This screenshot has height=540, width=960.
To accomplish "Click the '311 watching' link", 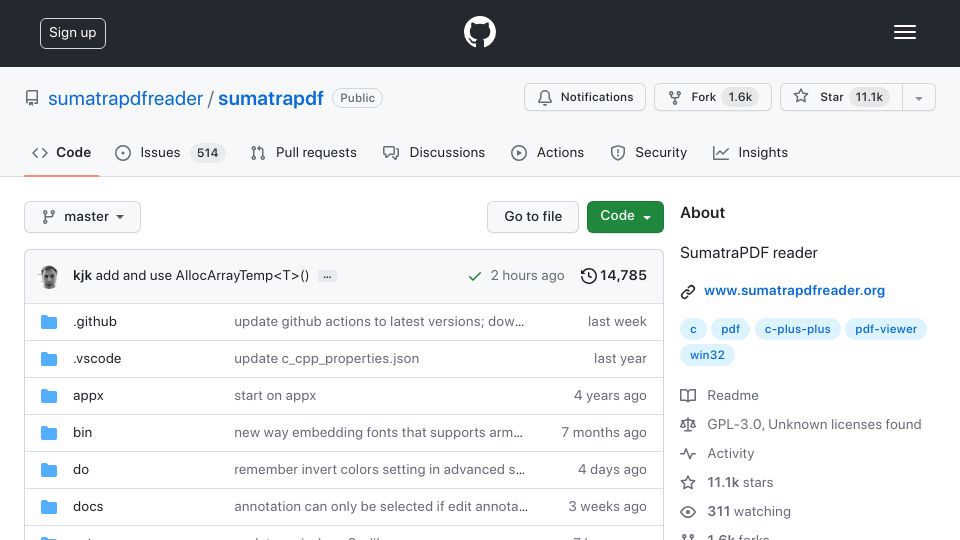I will point(749,511).
